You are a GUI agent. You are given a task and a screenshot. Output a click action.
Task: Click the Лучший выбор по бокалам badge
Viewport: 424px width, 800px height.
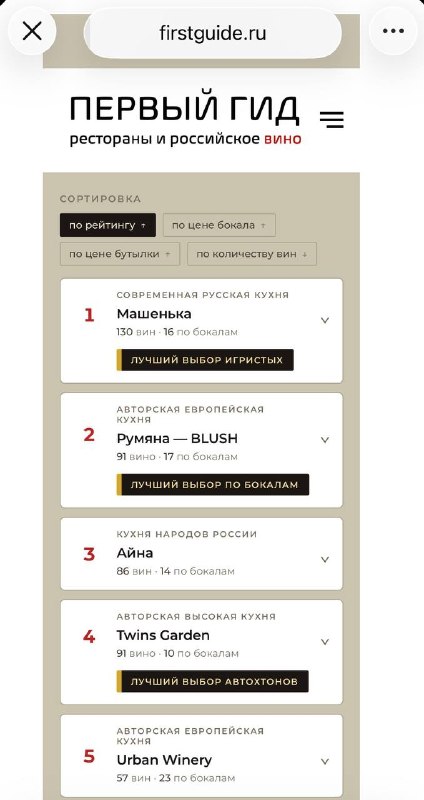point(213,485)
